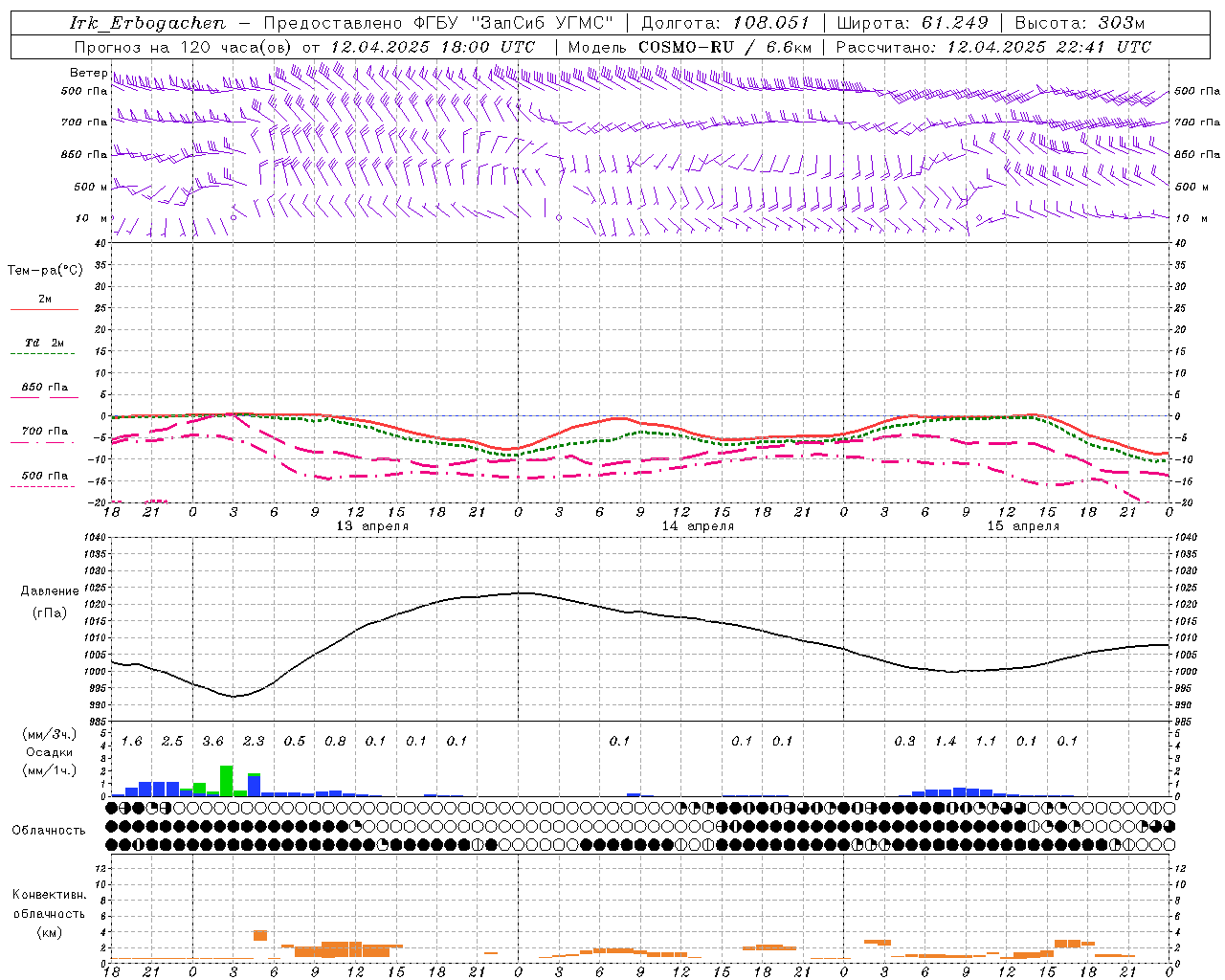This screenshot has height=980, width=1225.
Task: Click the precipitation amount "1.6"
Action: (x=131, y=742)
